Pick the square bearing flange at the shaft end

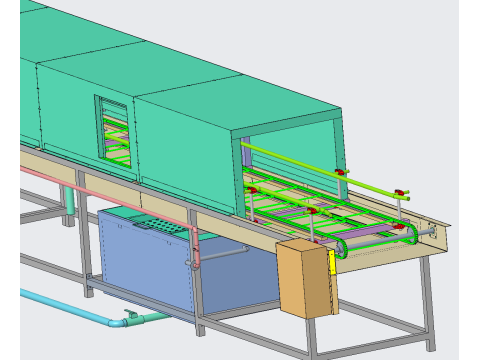[x=432, y=230]
